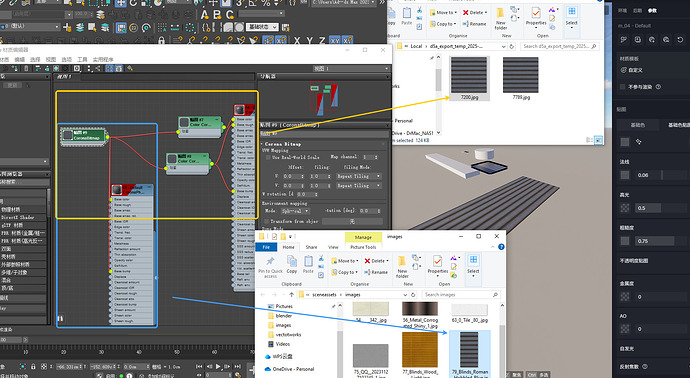
Task: Toggle Transform from object checkbox
Action: click(x=266, y=221)
